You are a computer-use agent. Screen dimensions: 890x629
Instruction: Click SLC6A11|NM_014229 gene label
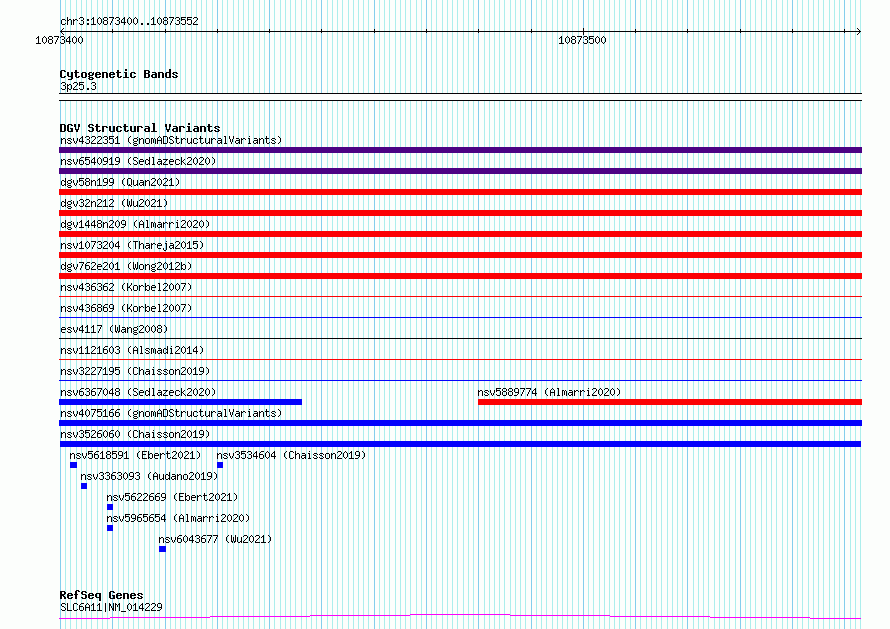pyautogui.click(x=111, y=607)
